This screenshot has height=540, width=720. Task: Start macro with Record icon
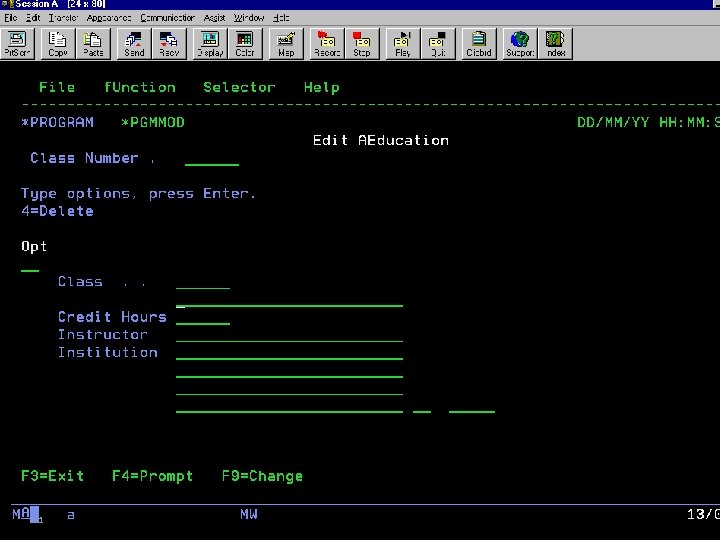[x=327, y=44]
